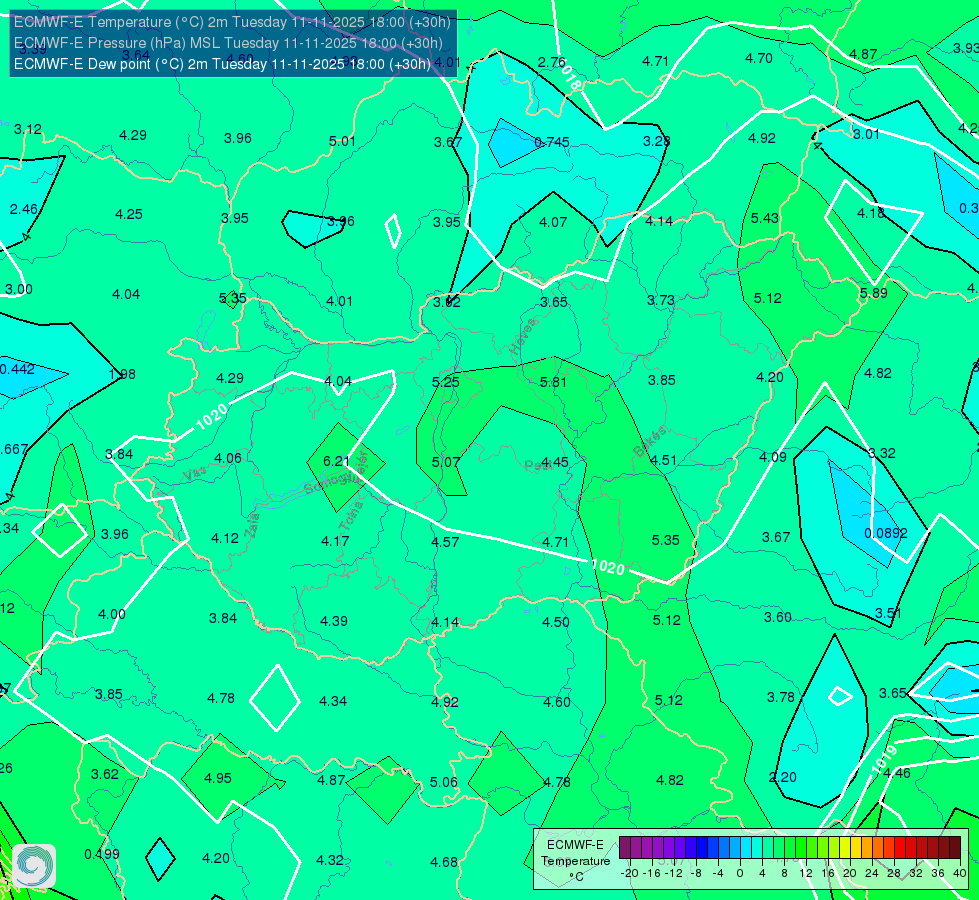
Task: Click the grid value 3.60
Action: pyautogui.click(x=778, y=617)
